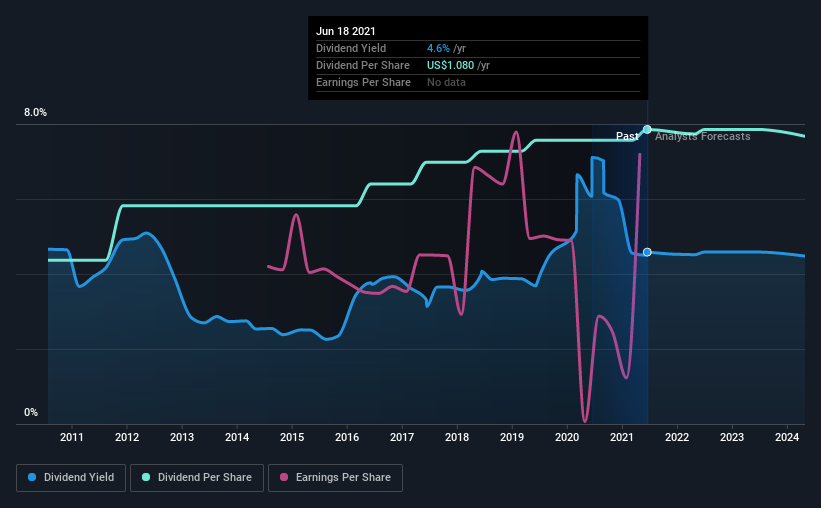This screenshot has height=508, width=821.
Task: Click the Analysts Forecasts label
Action: [x=702, y=136]
